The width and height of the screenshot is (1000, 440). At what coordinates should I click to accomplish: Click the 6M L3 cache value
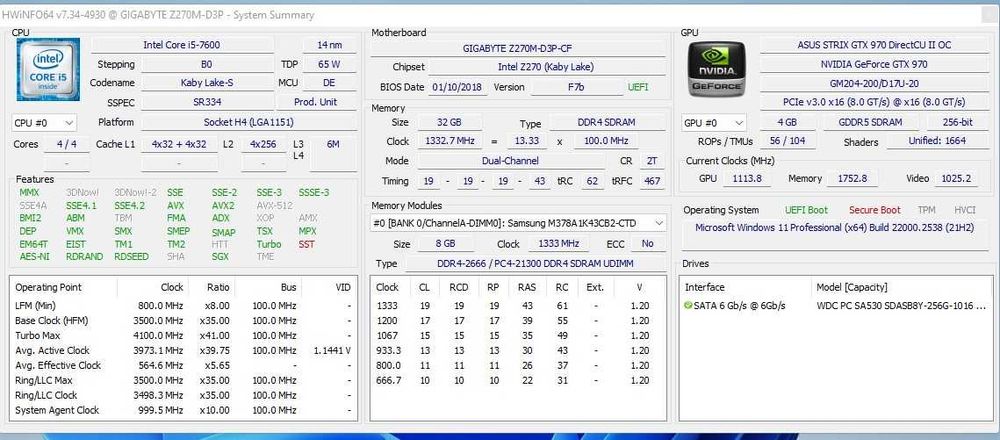coord(333,145)
